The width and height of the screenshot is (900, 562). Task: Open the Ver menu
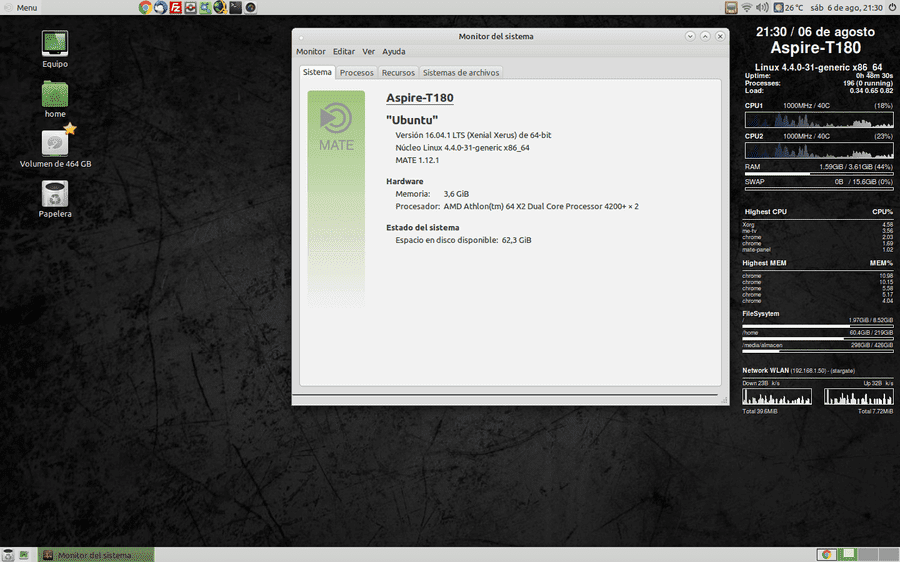[x=368, y=51]
